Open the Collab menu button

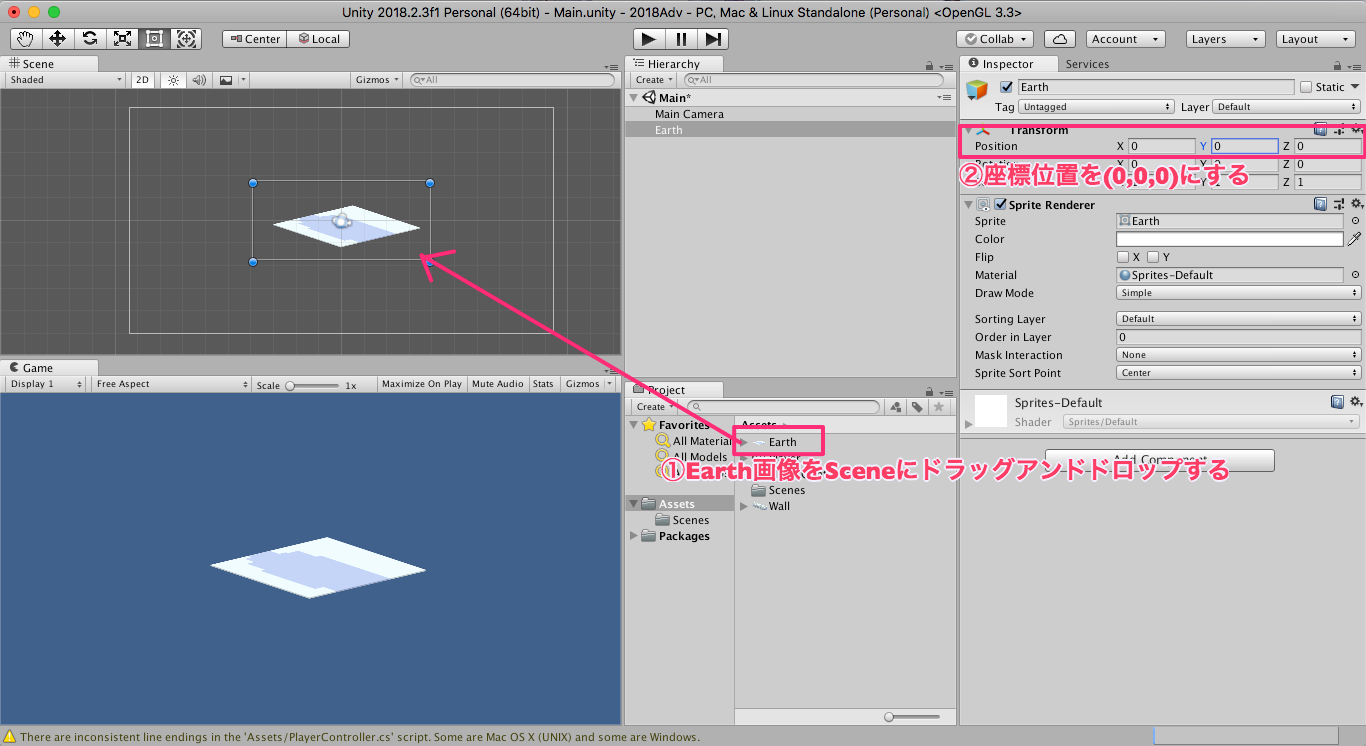[994, 39]
